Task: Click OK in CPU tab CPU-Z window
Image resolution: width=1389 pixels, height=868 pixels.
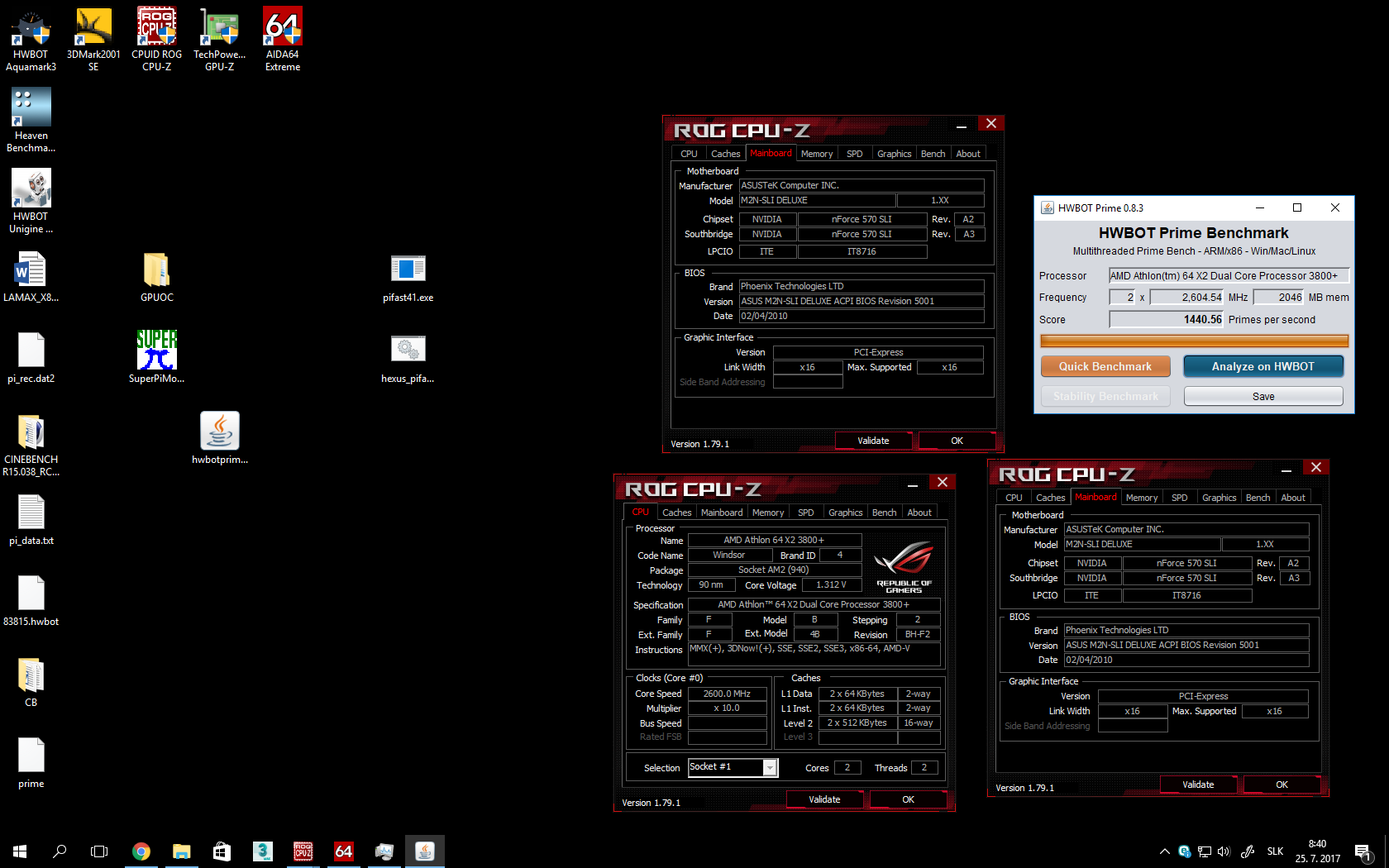Action: (x=908, y=799)
